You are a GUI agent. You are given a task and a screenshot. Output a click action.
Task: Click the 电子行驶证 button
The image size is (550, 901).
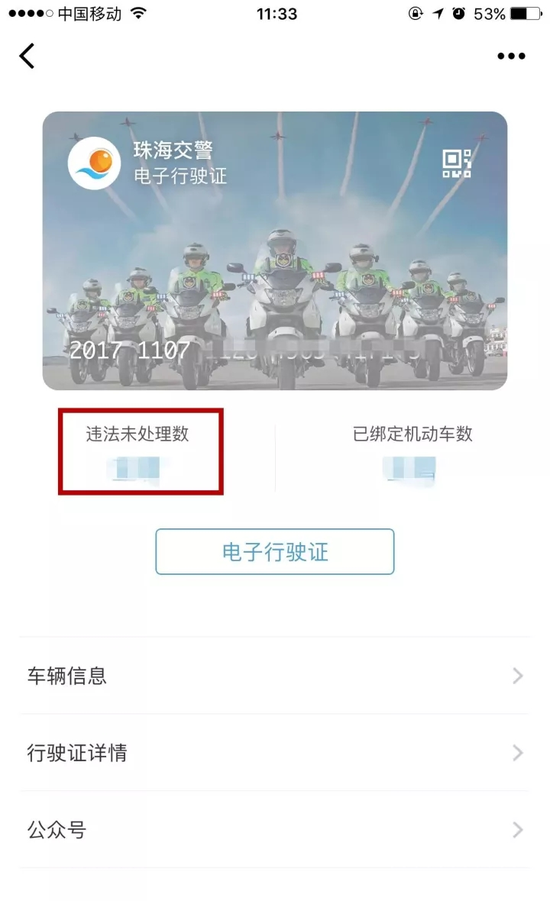(x=275, y=552)
